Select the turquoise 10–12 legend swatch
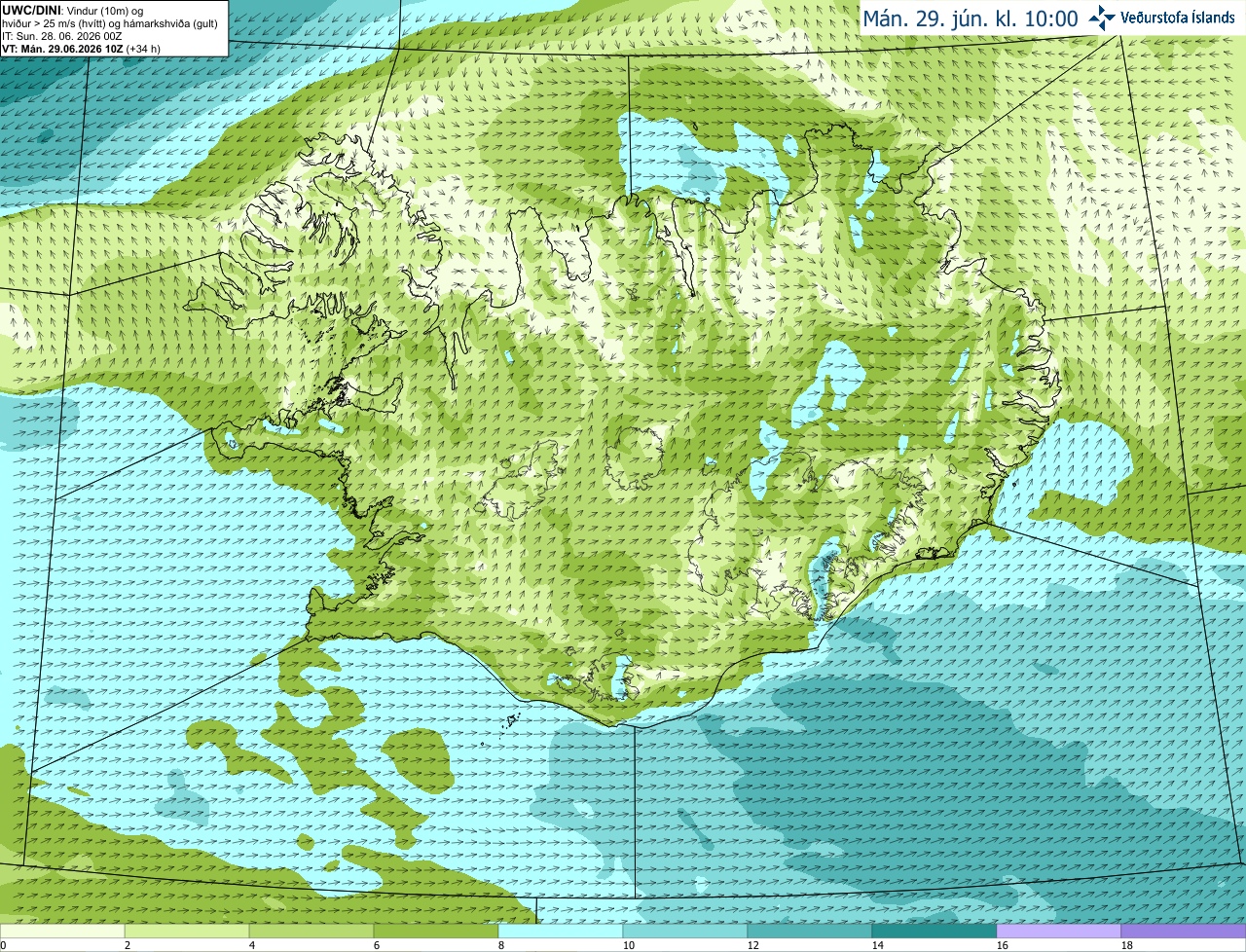Viewport: 1246px width, 952px height. (x=686, y=932)
